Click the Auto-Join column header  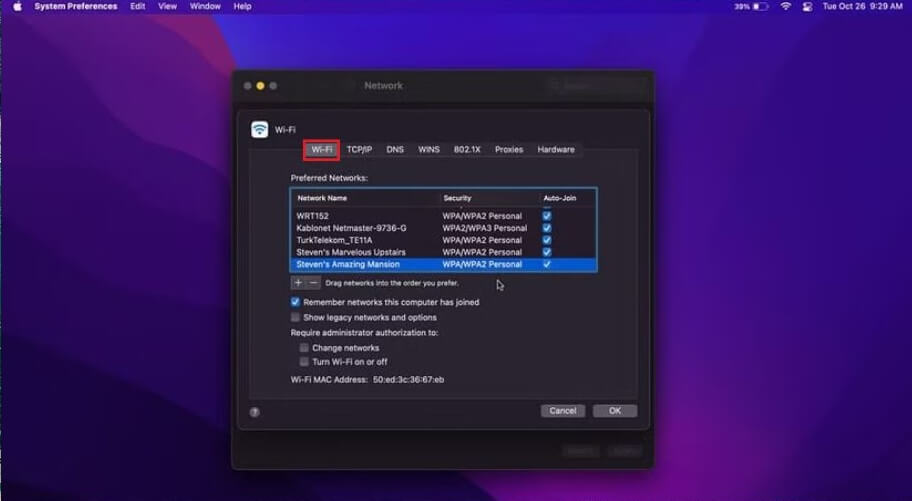pos(560,198)
